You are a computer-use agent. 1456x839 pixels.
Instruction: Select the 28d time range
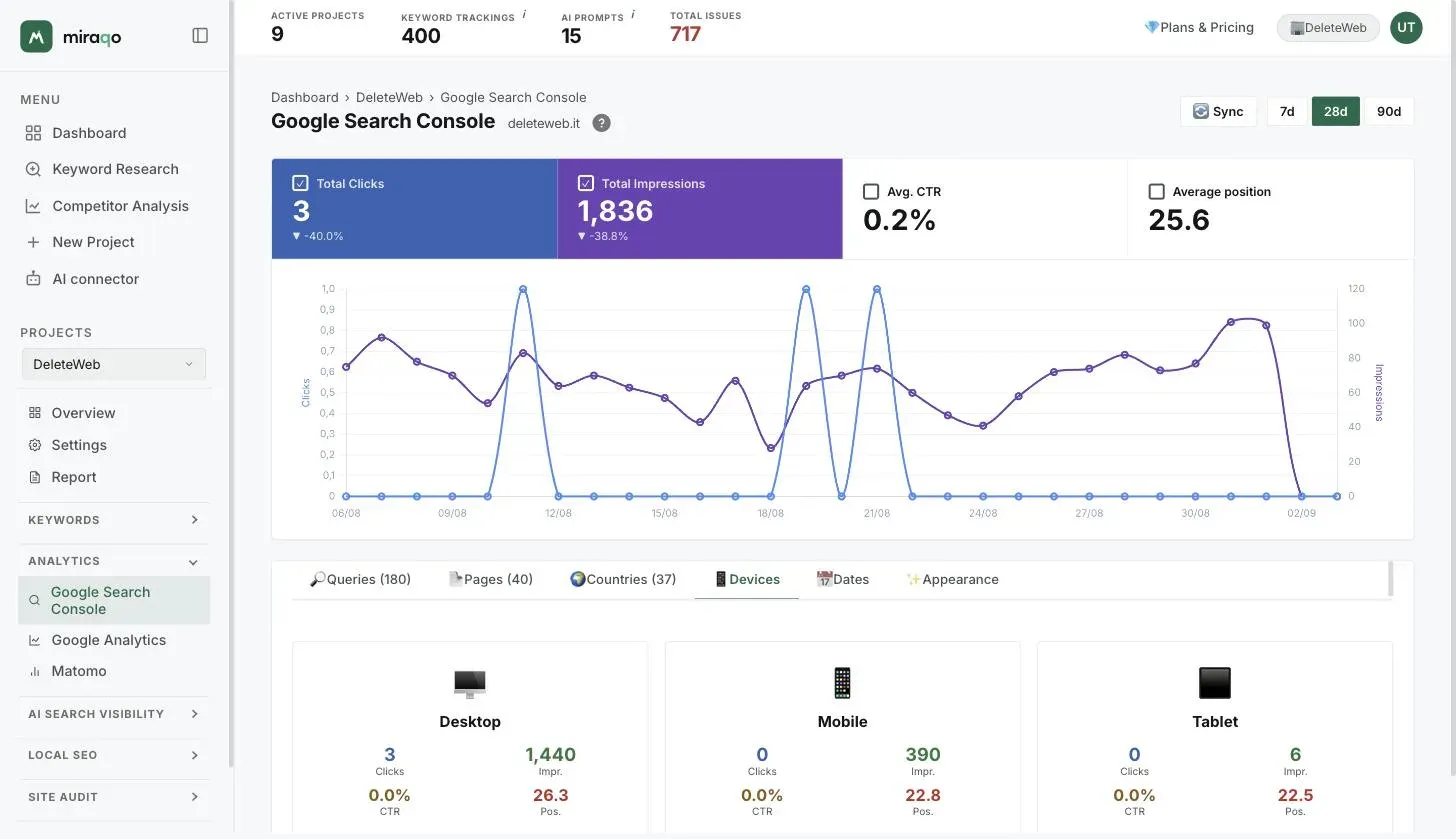pyautogui.click(x=1336, y=111)
